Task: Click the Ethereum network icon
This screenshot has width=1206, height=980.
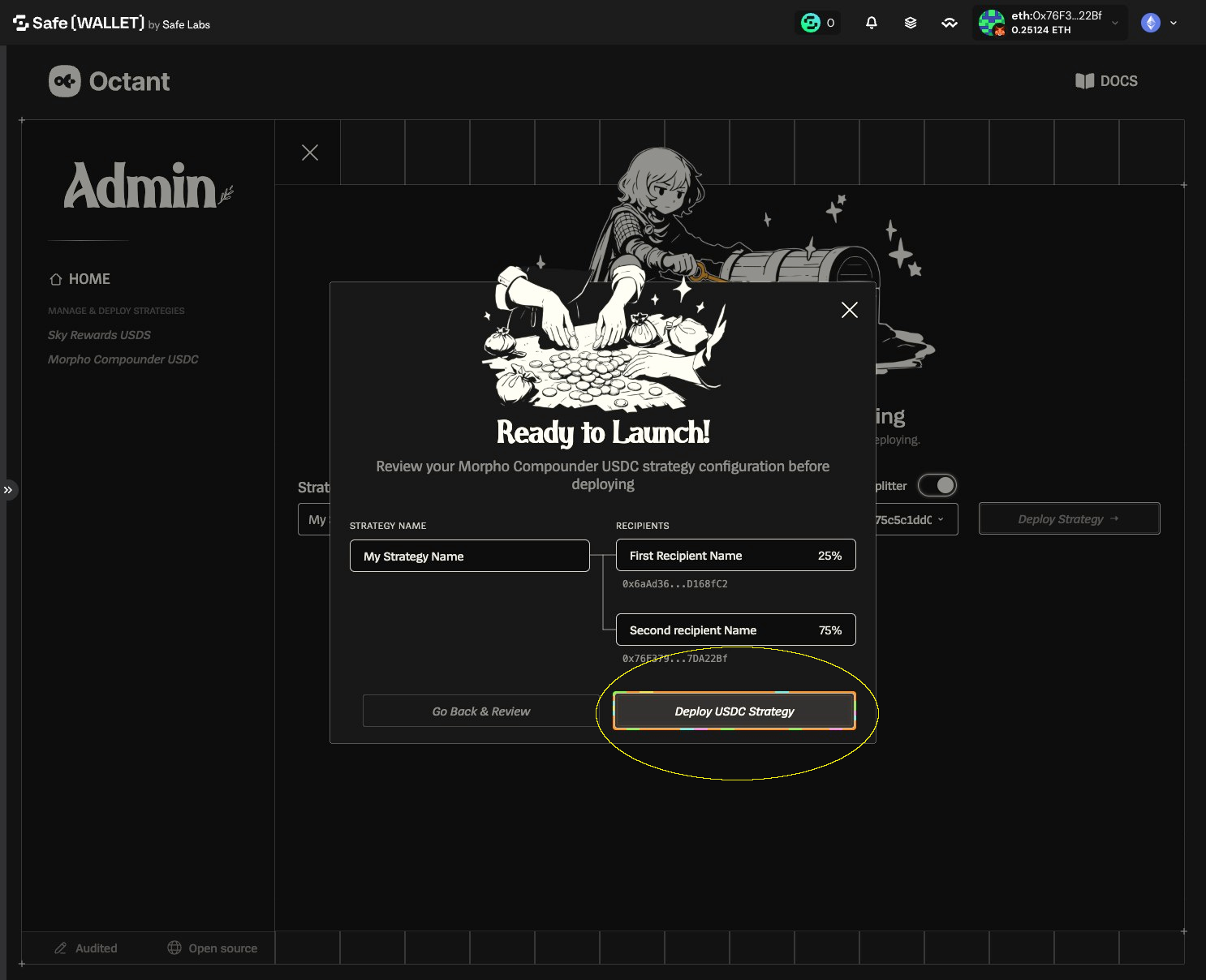Action: [x=1151, y=23]
